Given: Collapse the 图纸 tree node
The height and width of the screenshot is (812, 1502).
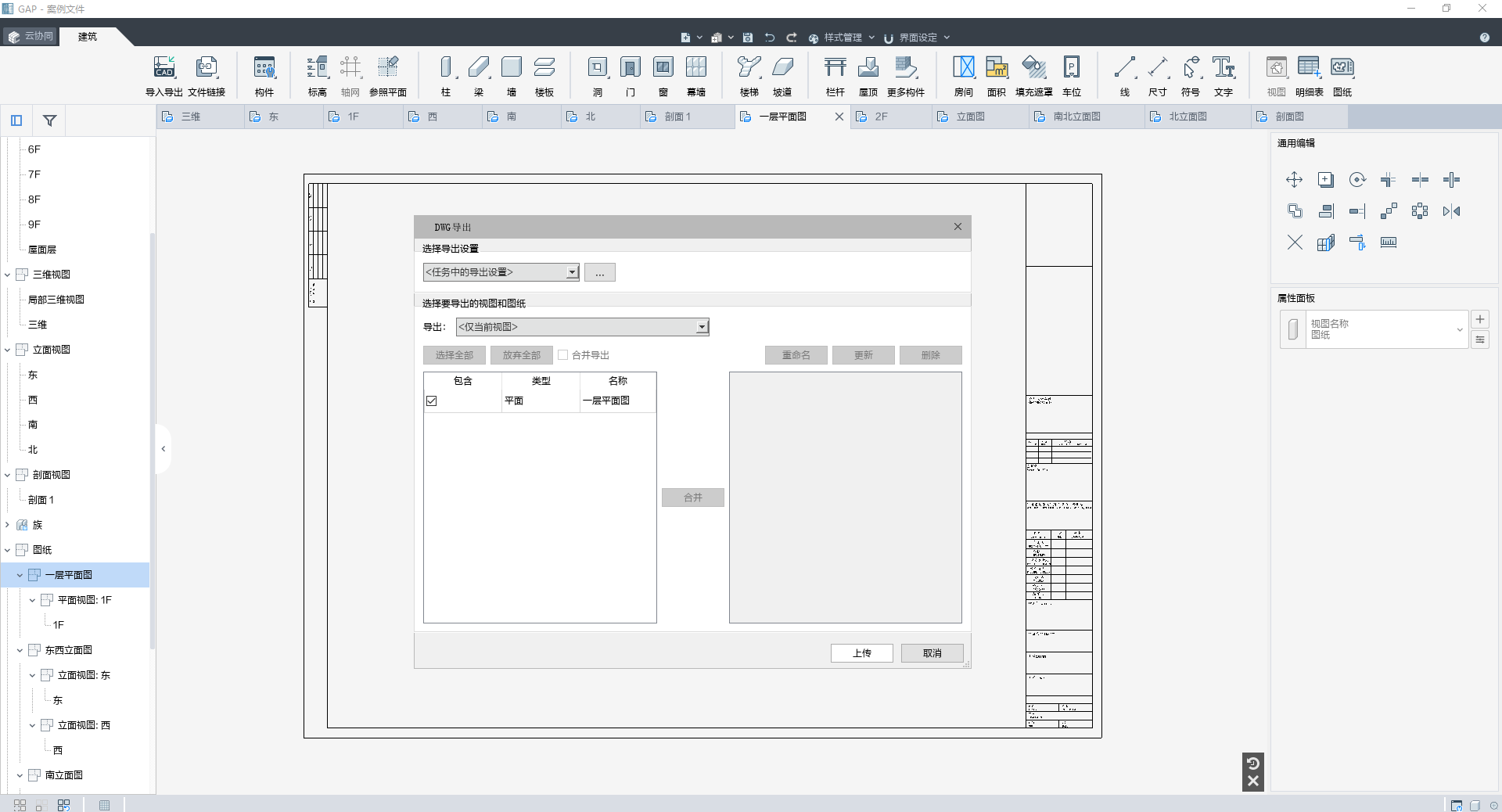Looking at the screenshot, I should coord(7,550).
